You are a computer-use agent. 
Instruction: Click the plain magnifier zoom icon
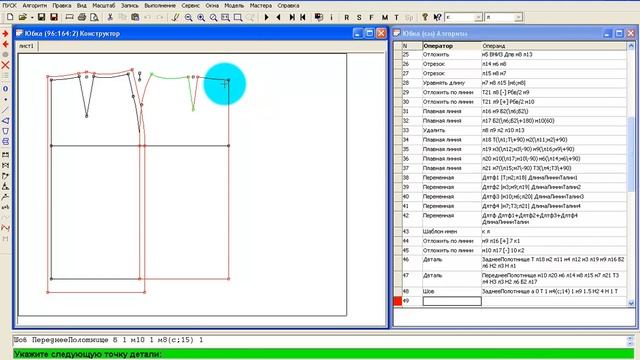click(x=213, y=17)
